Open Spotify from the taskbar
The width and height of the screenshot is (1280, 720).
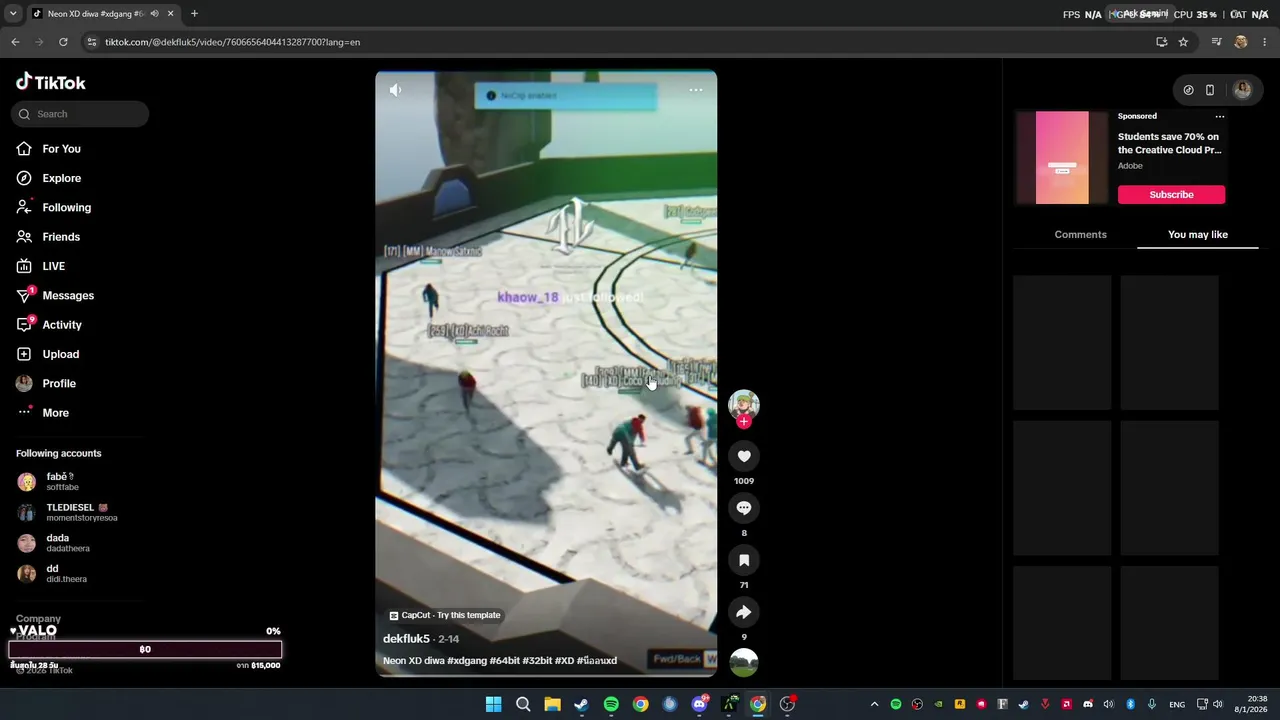[611, 704]
